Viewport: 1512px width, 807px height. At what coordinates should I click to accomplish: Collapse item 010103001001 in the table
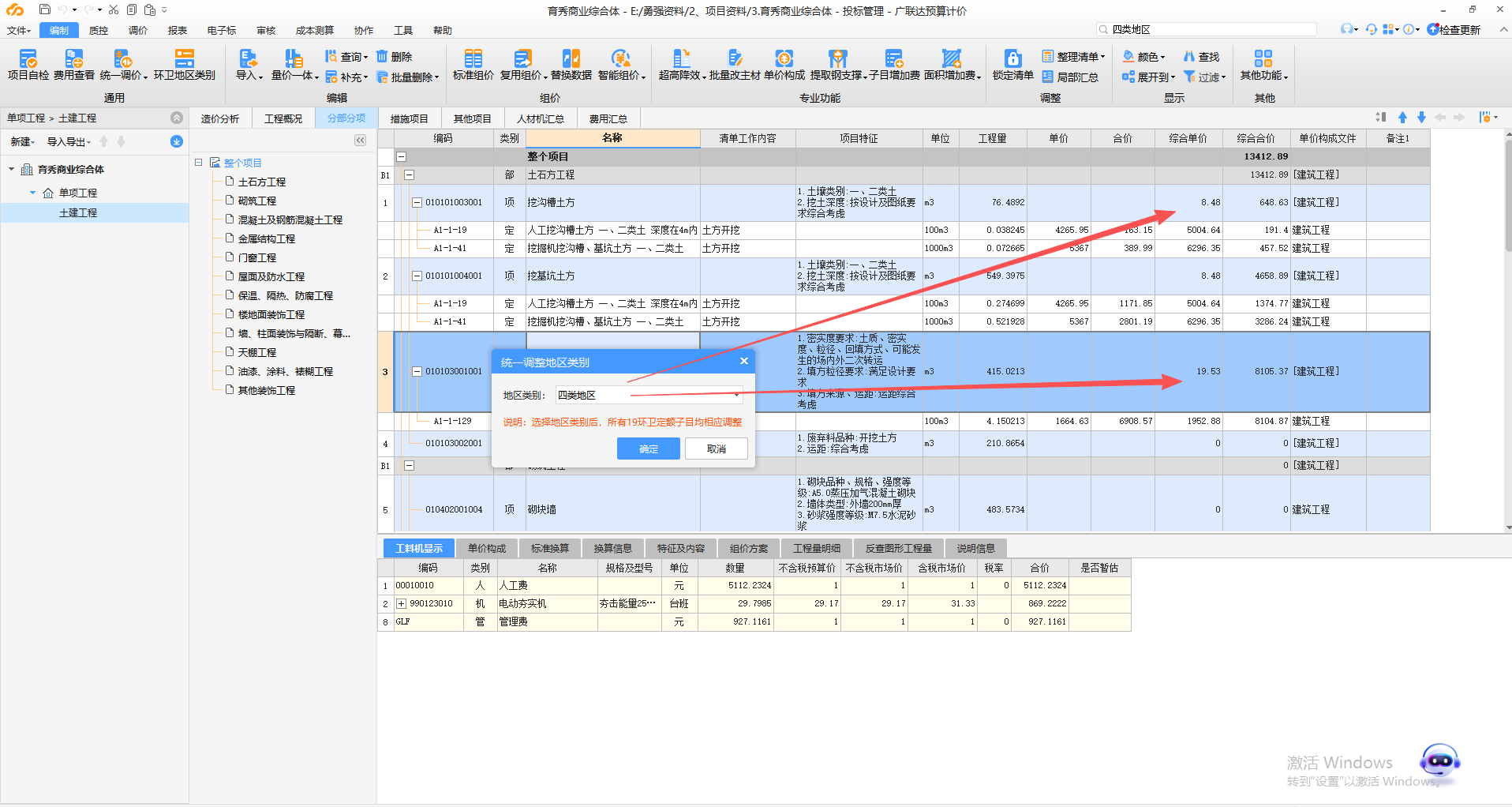pos(417,371)
